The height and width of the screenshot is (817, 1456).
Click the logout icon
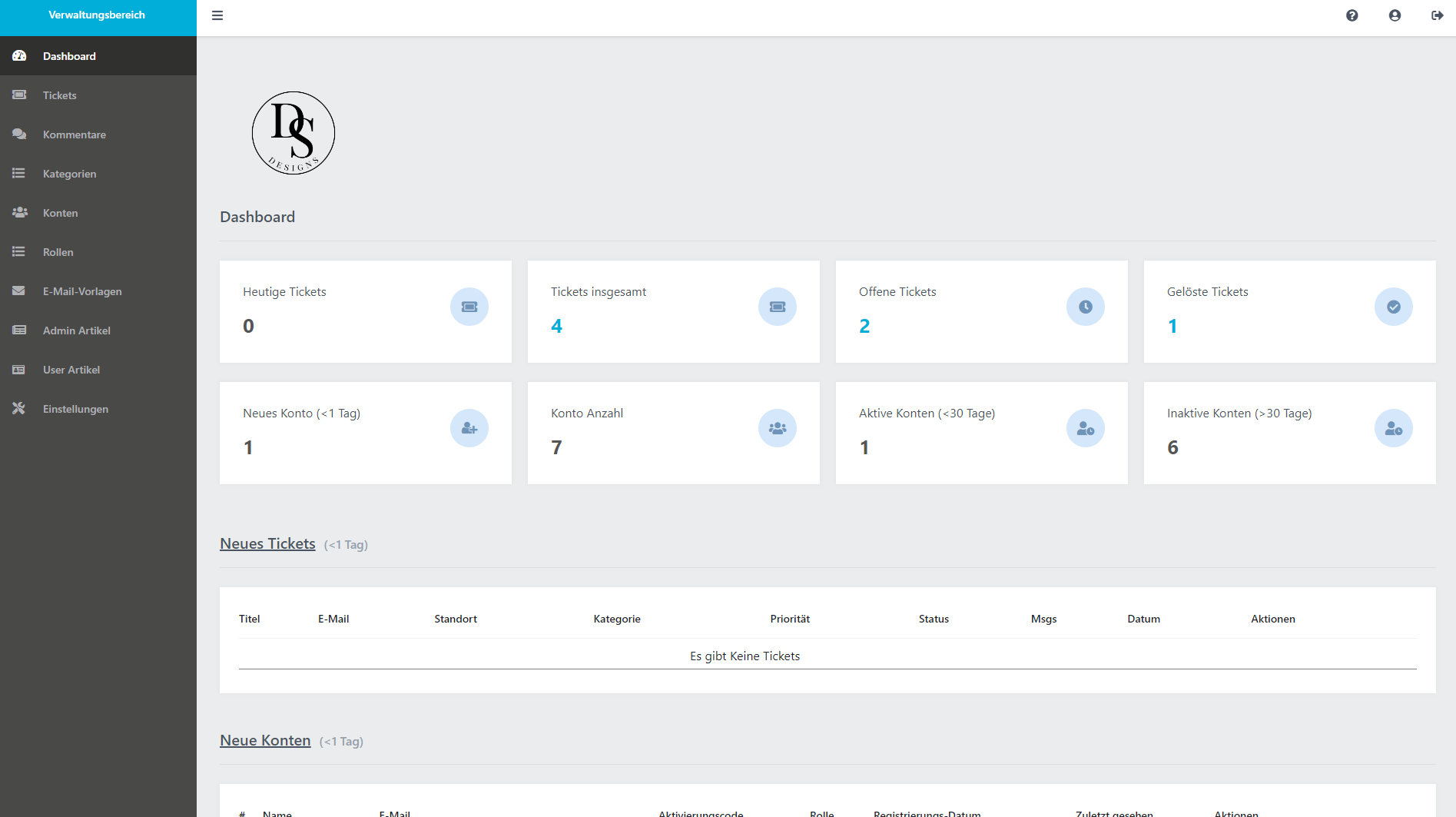1437,15
